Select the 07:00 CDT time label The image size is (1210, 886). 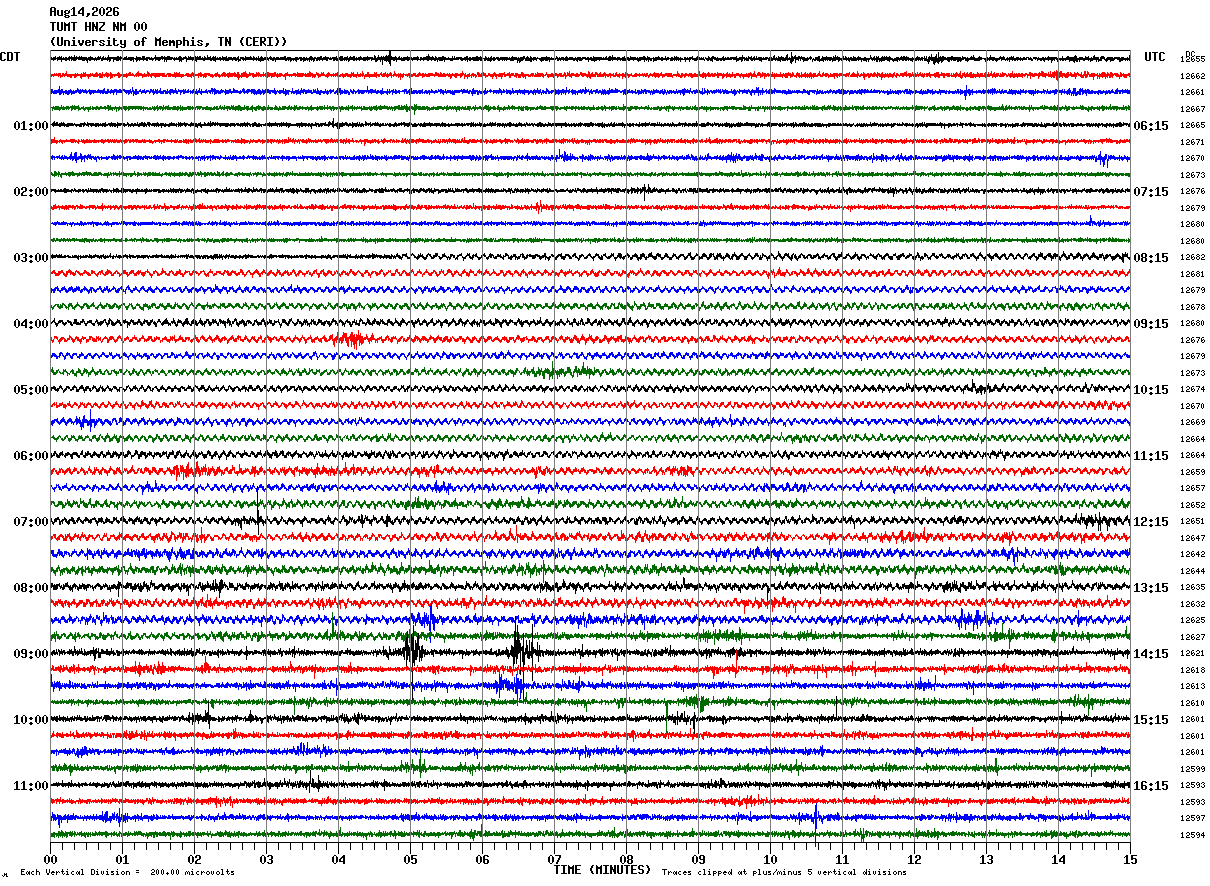[x=31, y=522]
